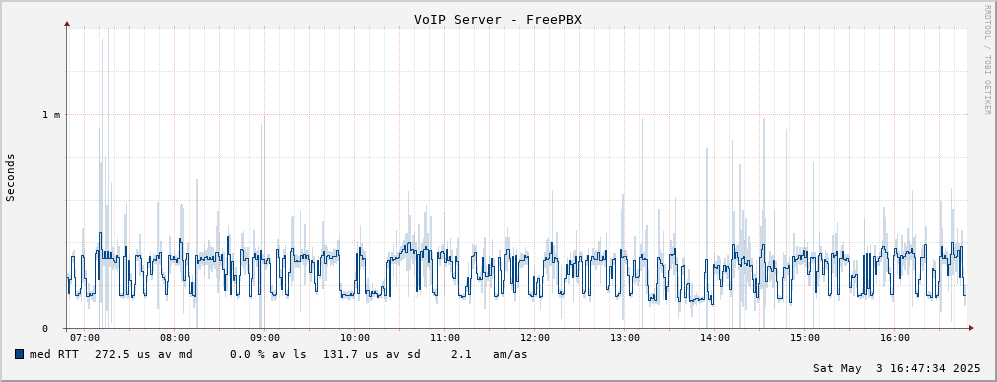Click the 10:00 time axis label

355,338
